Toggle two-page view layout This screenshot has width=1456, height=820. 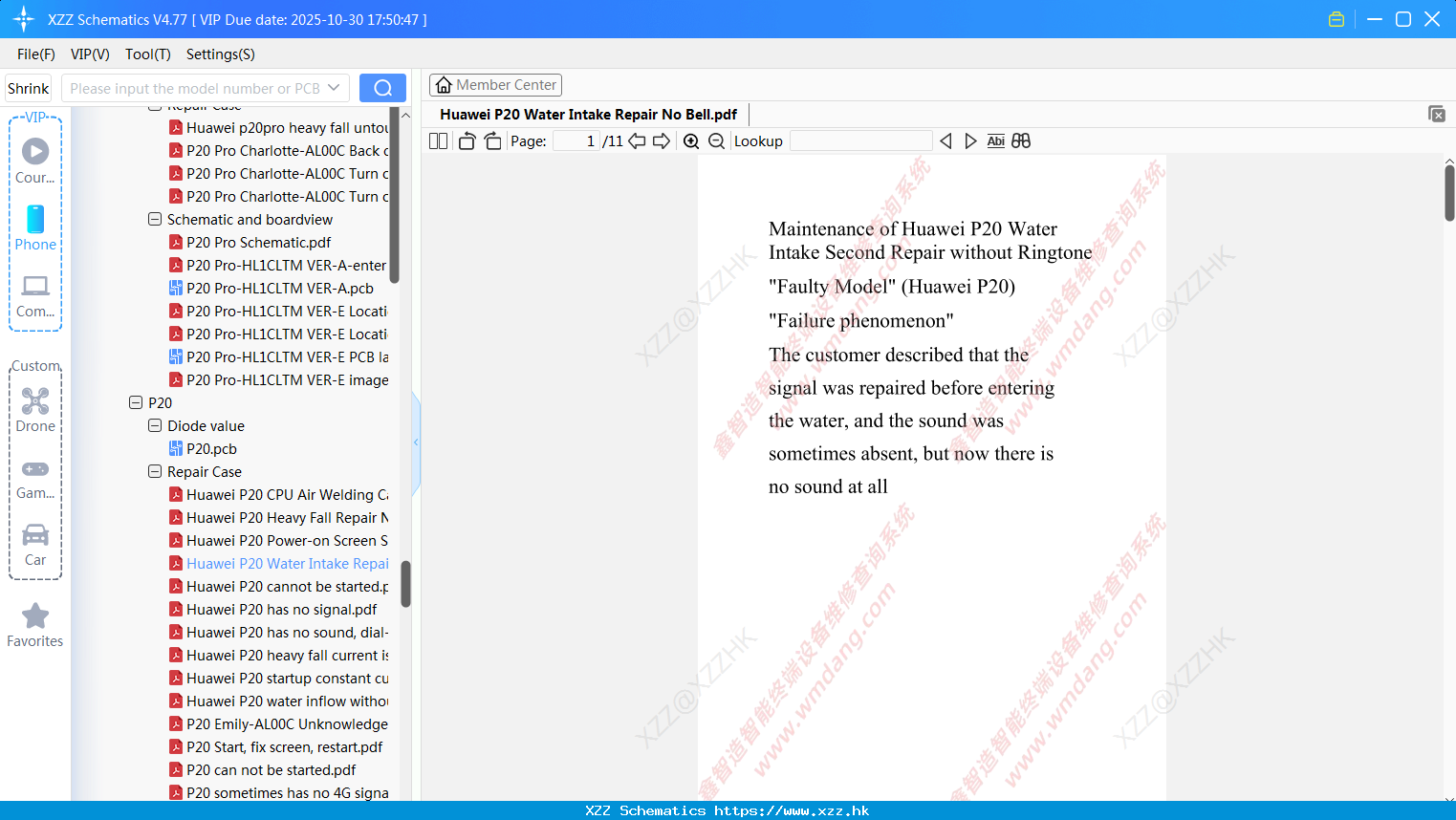coord(439,141)
